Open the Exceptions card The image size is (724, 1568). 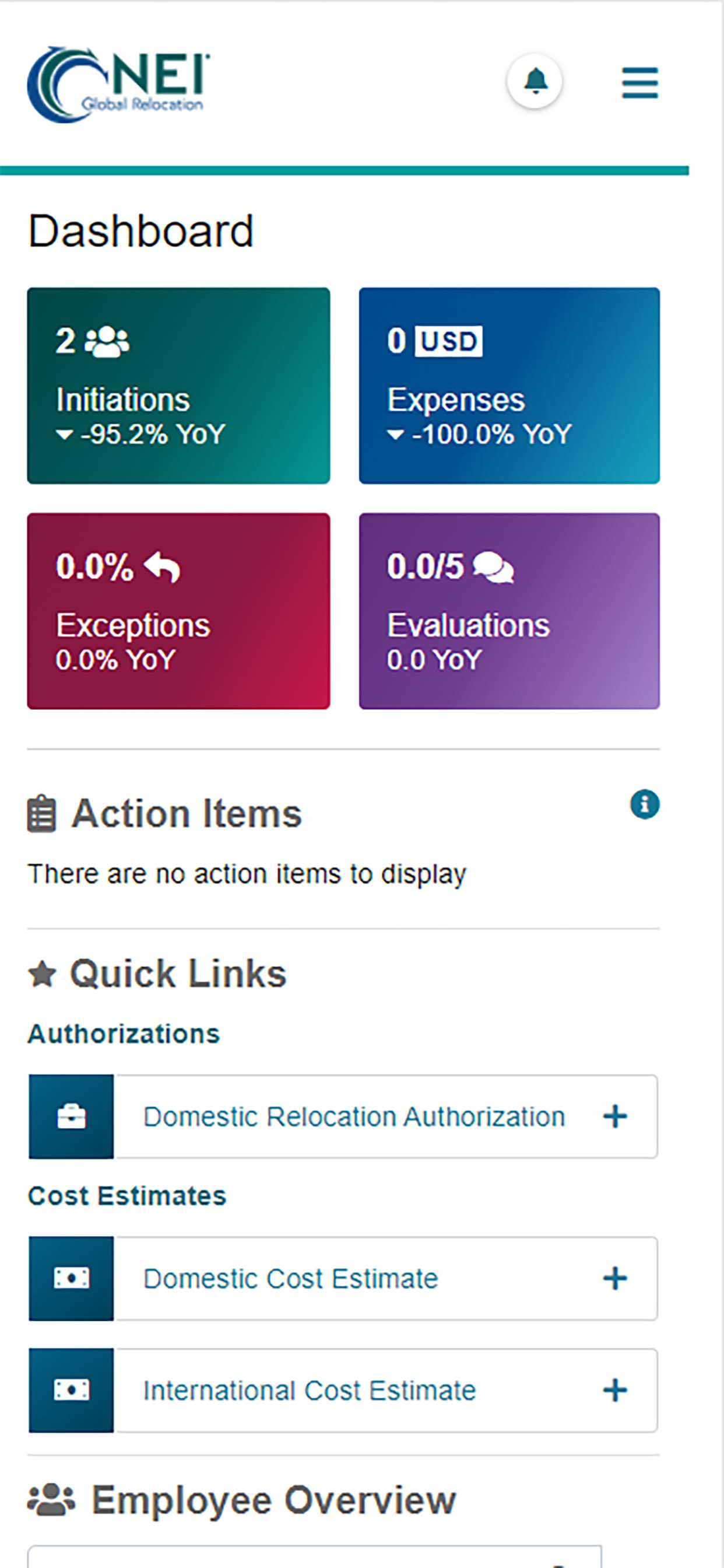tap(178, 611)
